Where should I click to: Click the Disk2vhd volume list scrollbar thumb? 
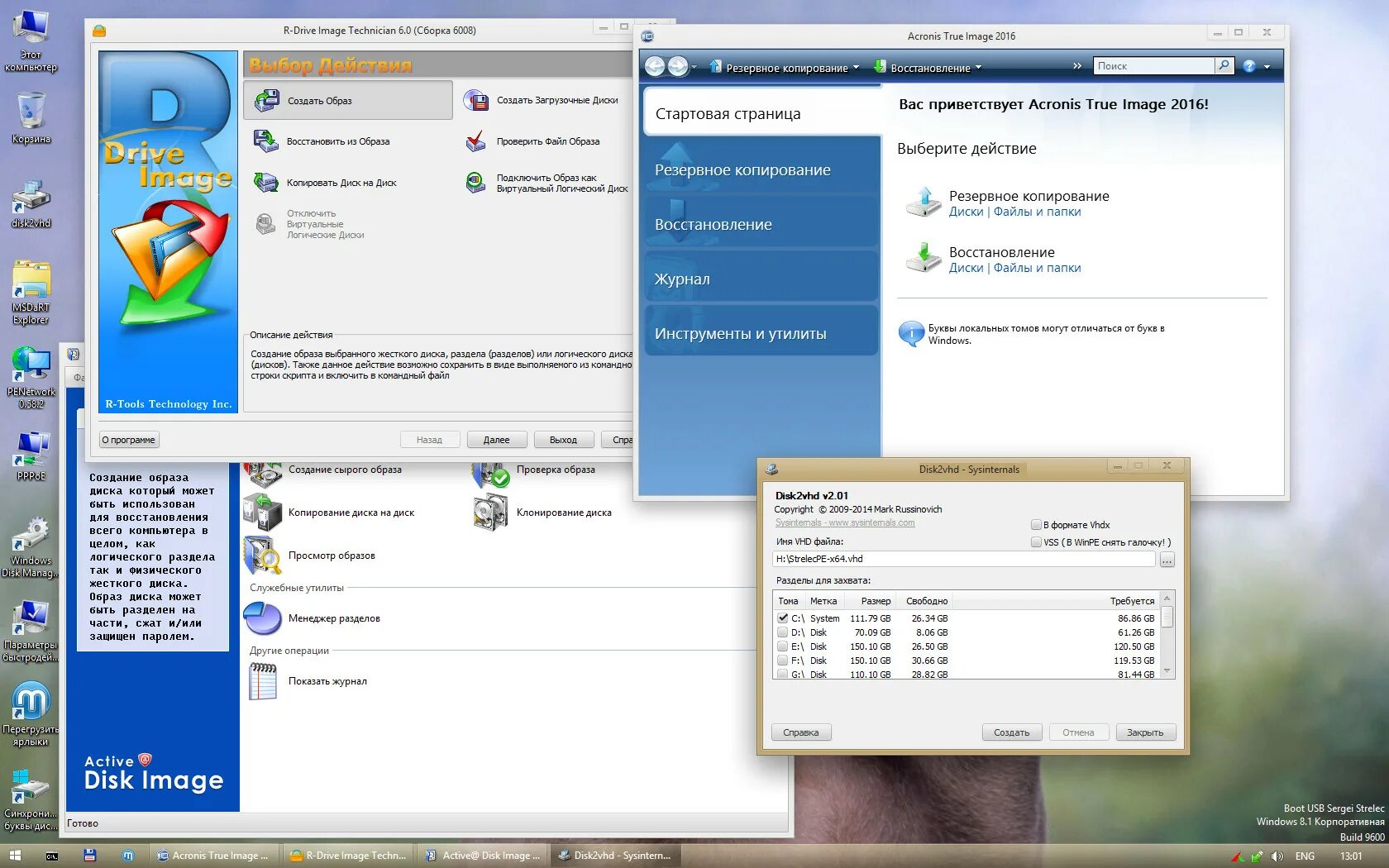(1167, 617)
